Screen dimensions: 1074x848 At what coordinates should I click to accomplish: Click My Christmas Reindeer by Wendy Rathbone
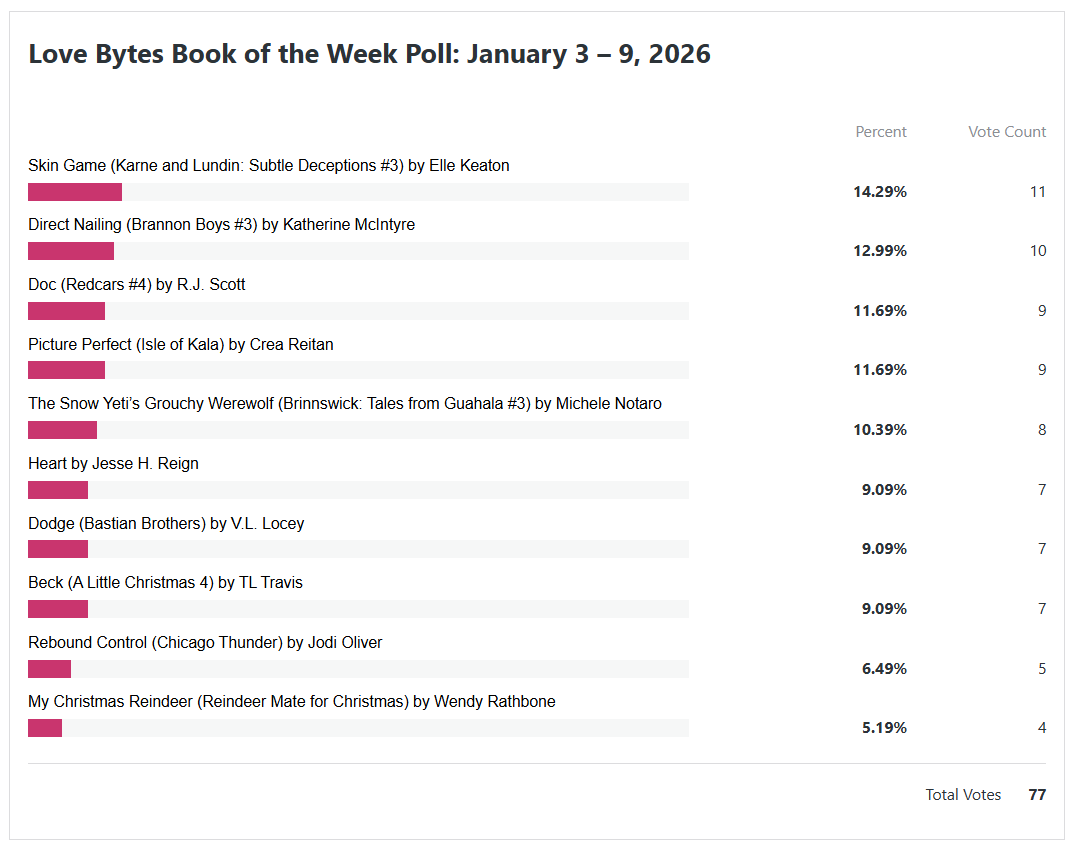tap(291, 702)
